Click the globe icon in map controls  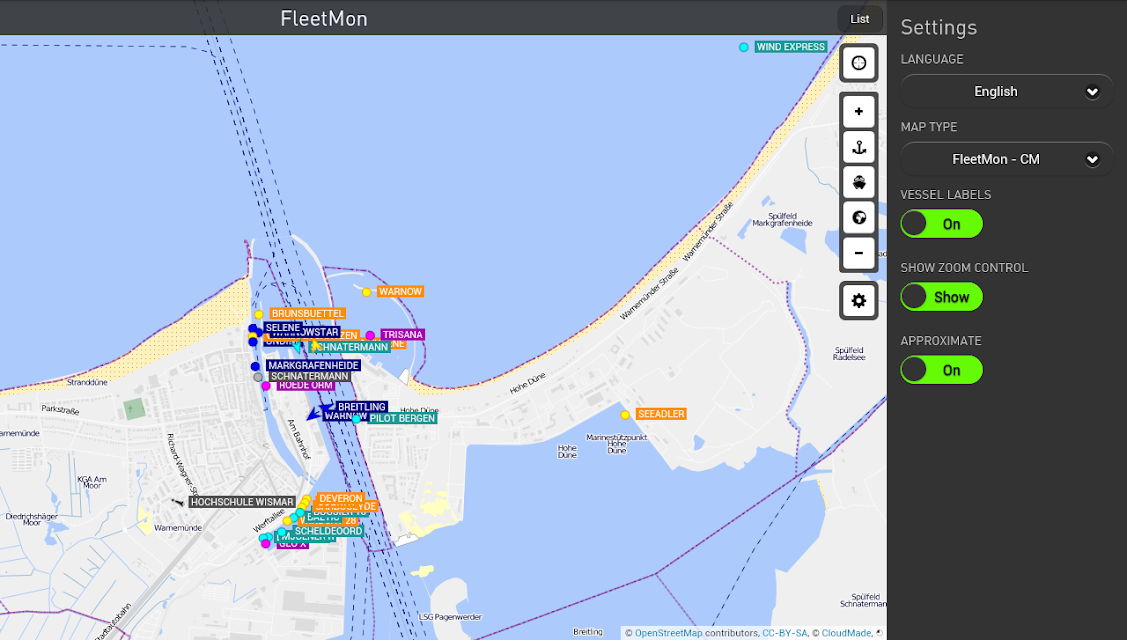[x=858, y=218]
